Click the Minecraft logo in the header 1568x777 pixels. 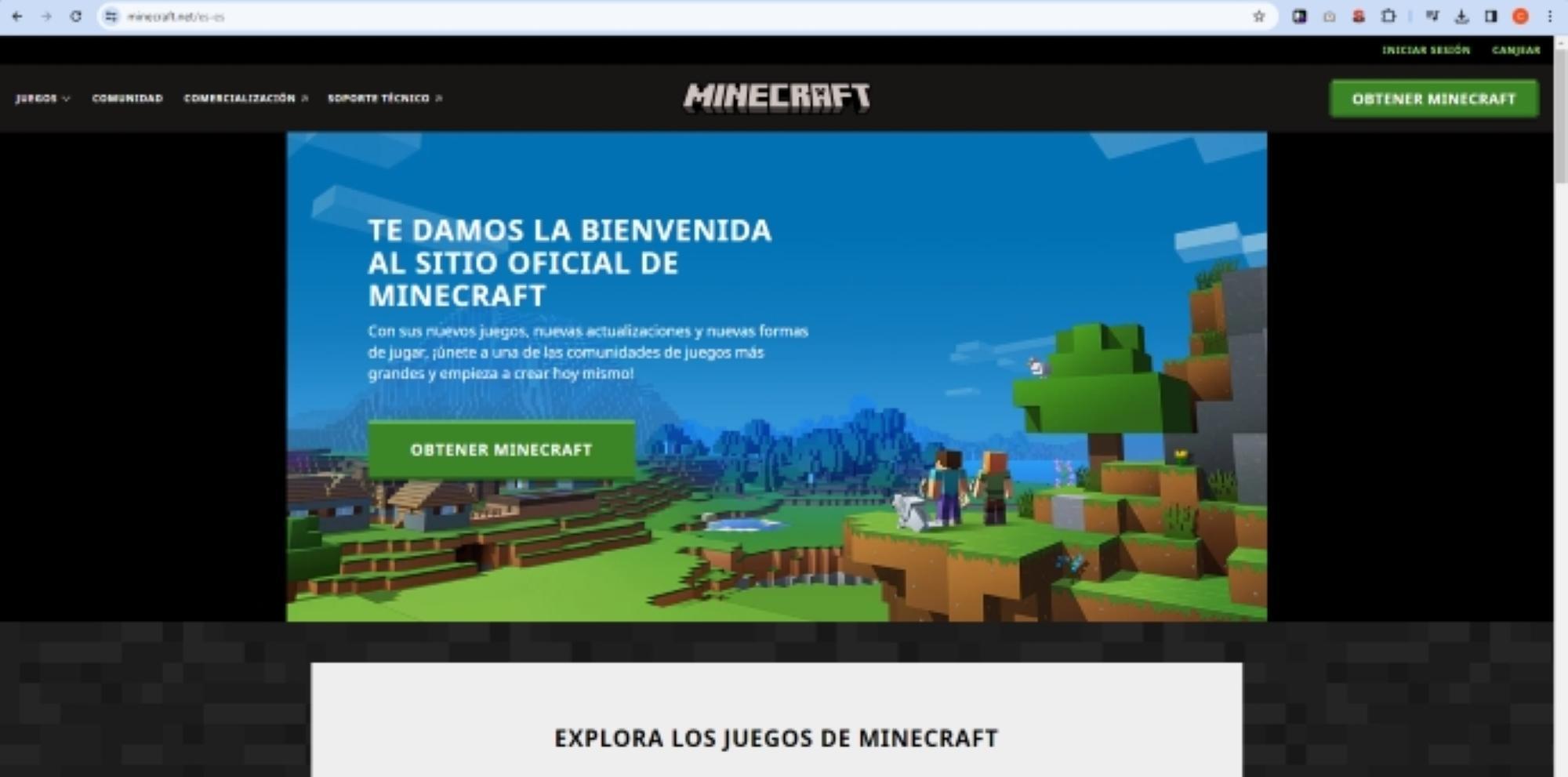(776, 97)
